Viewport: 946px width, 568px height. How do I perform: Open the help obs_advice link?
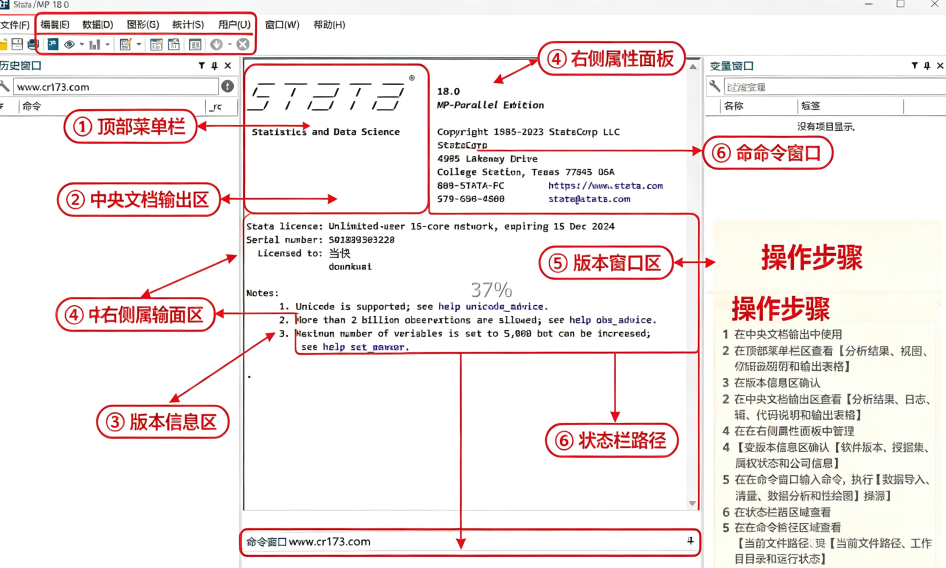[611, 320]
